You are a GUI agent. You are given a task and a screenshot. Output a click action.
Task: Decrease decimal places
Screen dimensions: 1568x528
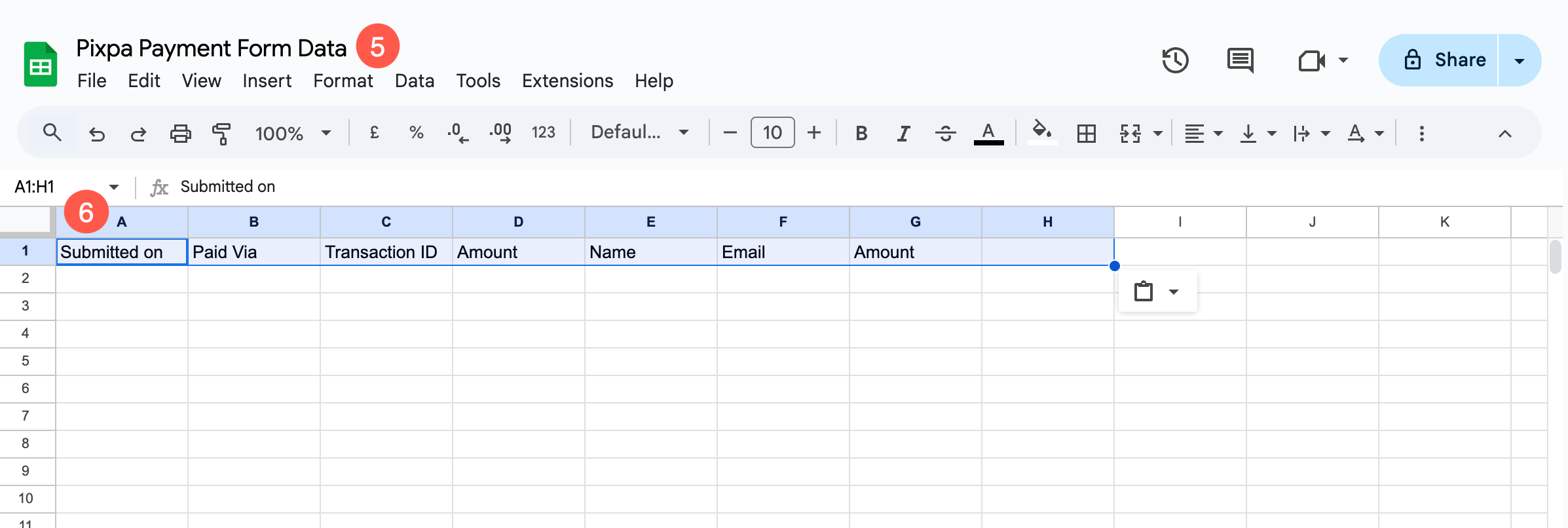(458, 133)
